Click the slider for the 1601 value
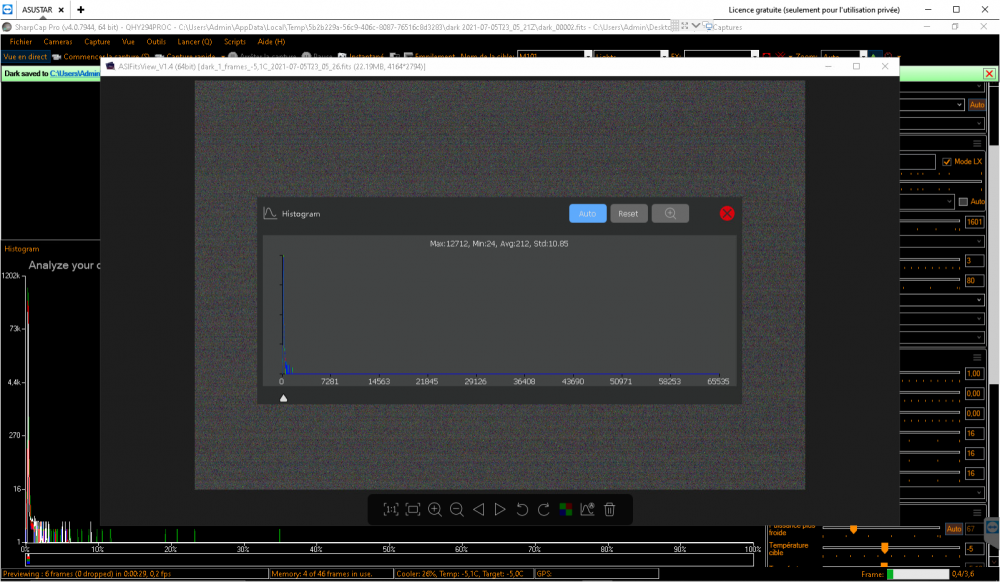The width and height of the screenshot is (1000, 582). coord(929,221)
